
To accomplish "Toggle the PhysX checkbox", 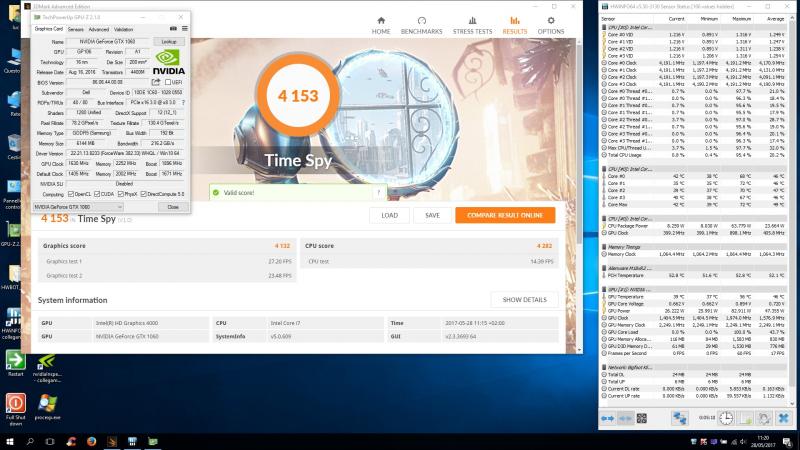I will point(118,194).
